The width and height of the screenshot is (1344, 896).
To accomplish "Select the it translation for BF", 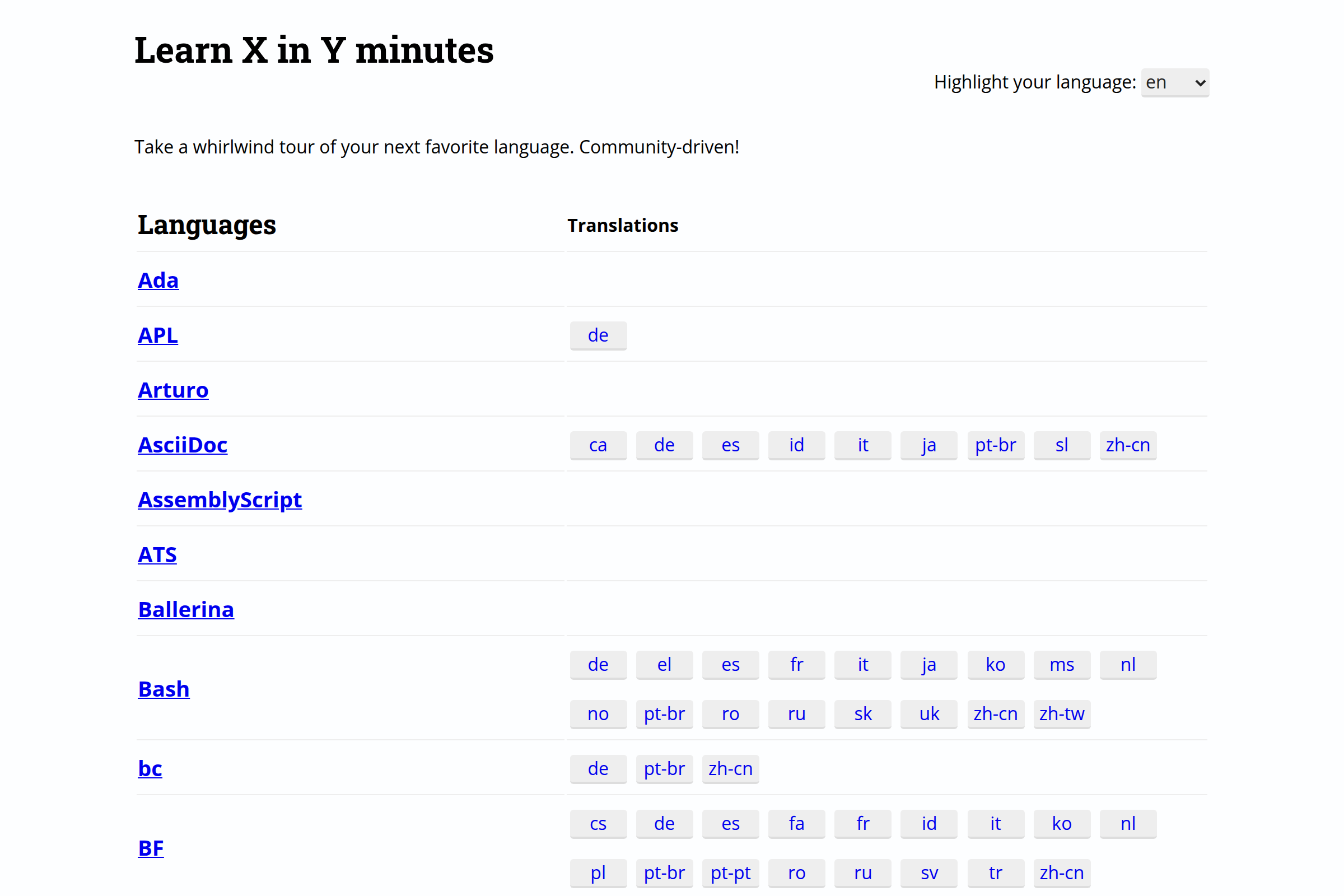I will pyautogui.click(x=996, y=823).
